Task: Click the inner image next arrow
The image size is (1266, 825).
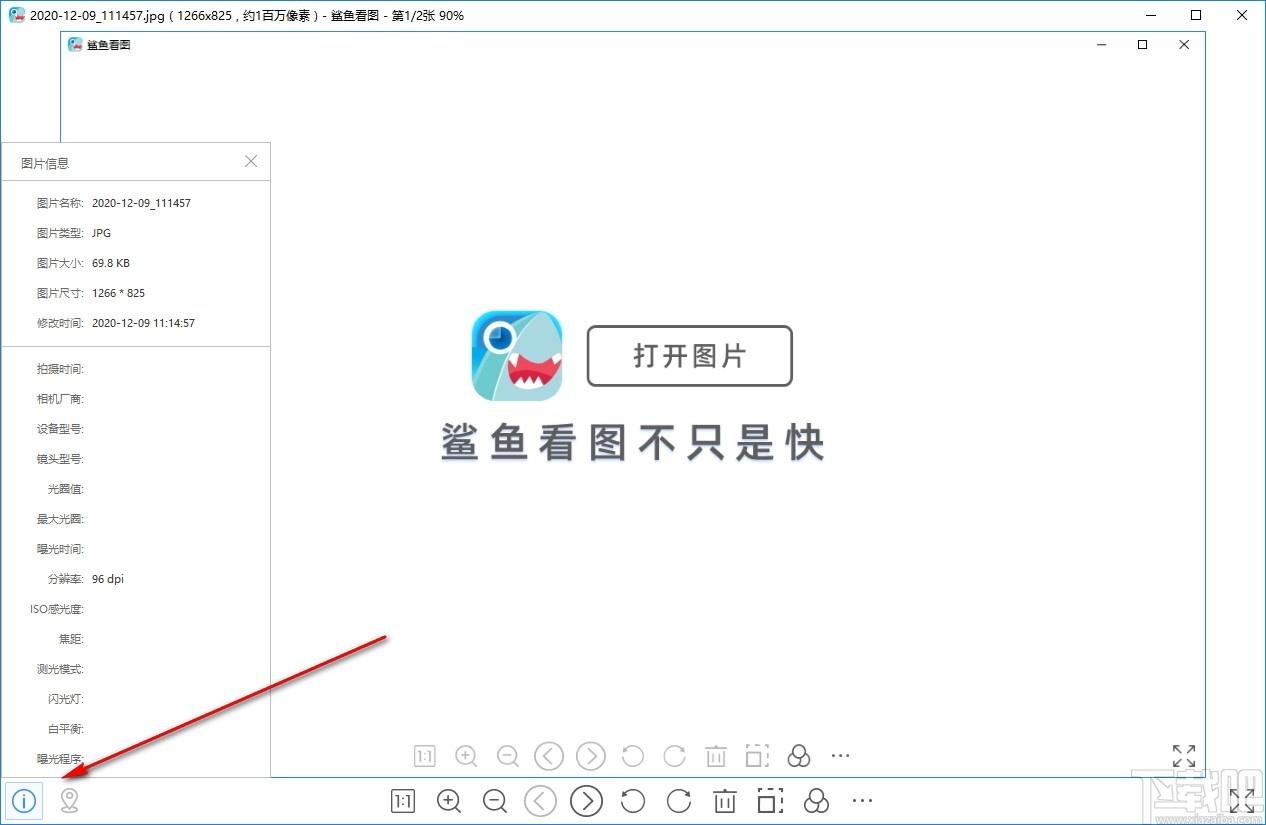Action: pos(591,756)
